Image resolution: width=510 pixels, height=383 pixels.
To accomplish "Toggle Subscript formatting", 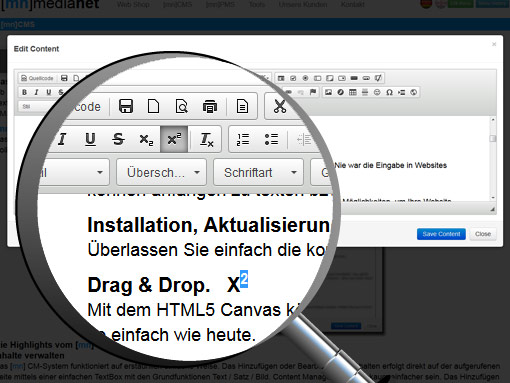I will [x=146, y=139].
